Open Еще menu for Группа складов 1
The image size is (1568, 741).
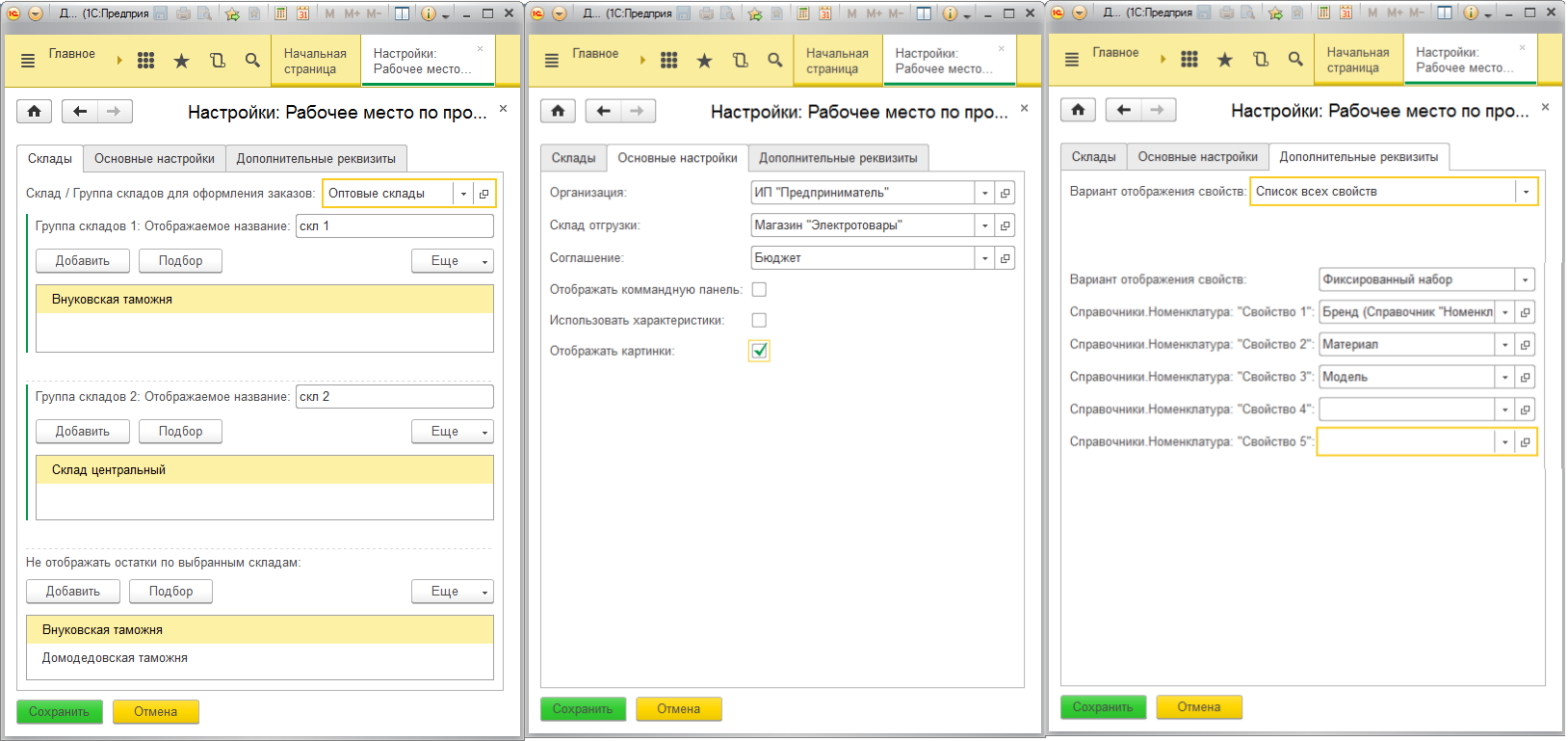453,261
